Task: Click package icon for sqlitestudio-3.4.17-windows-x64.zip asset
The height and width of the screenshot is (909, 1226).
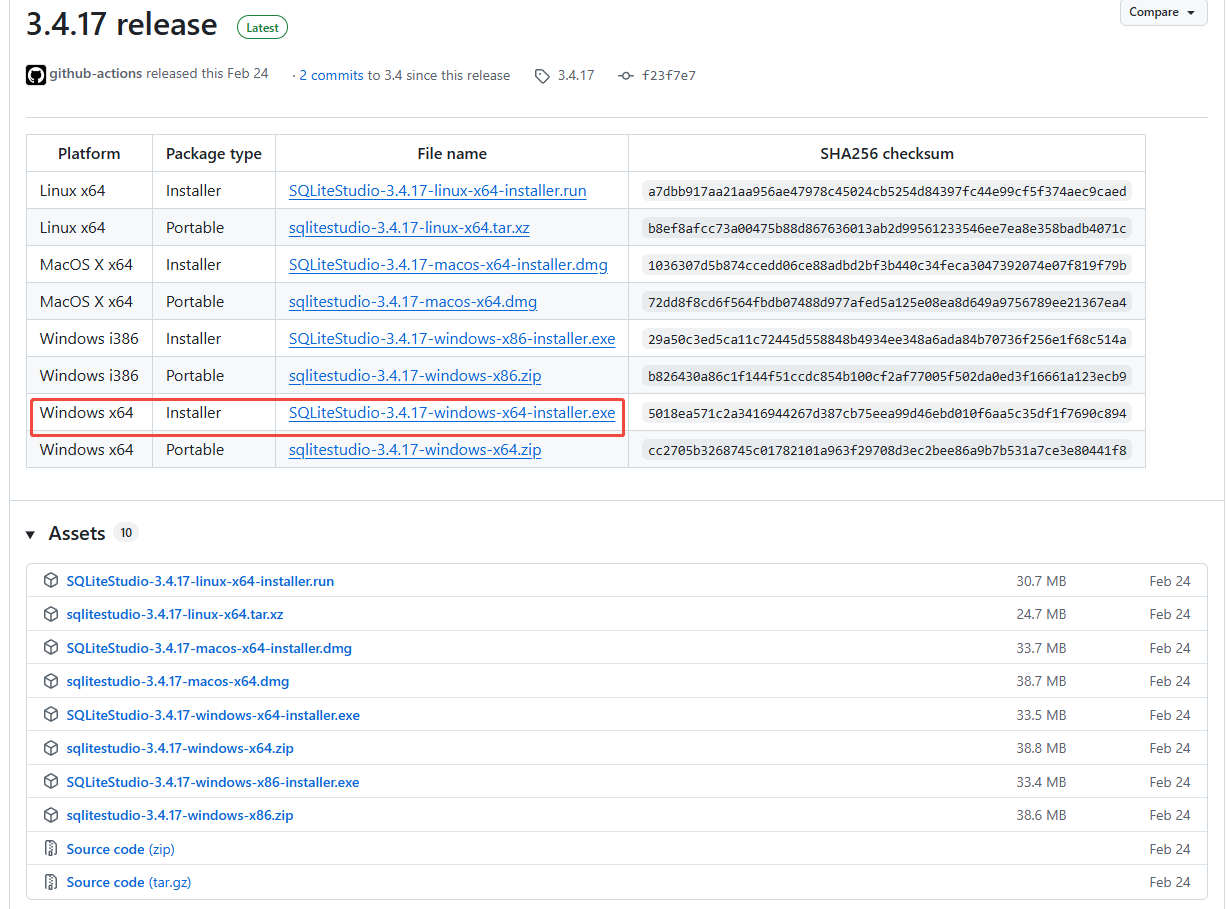Action: click(51, 748)
